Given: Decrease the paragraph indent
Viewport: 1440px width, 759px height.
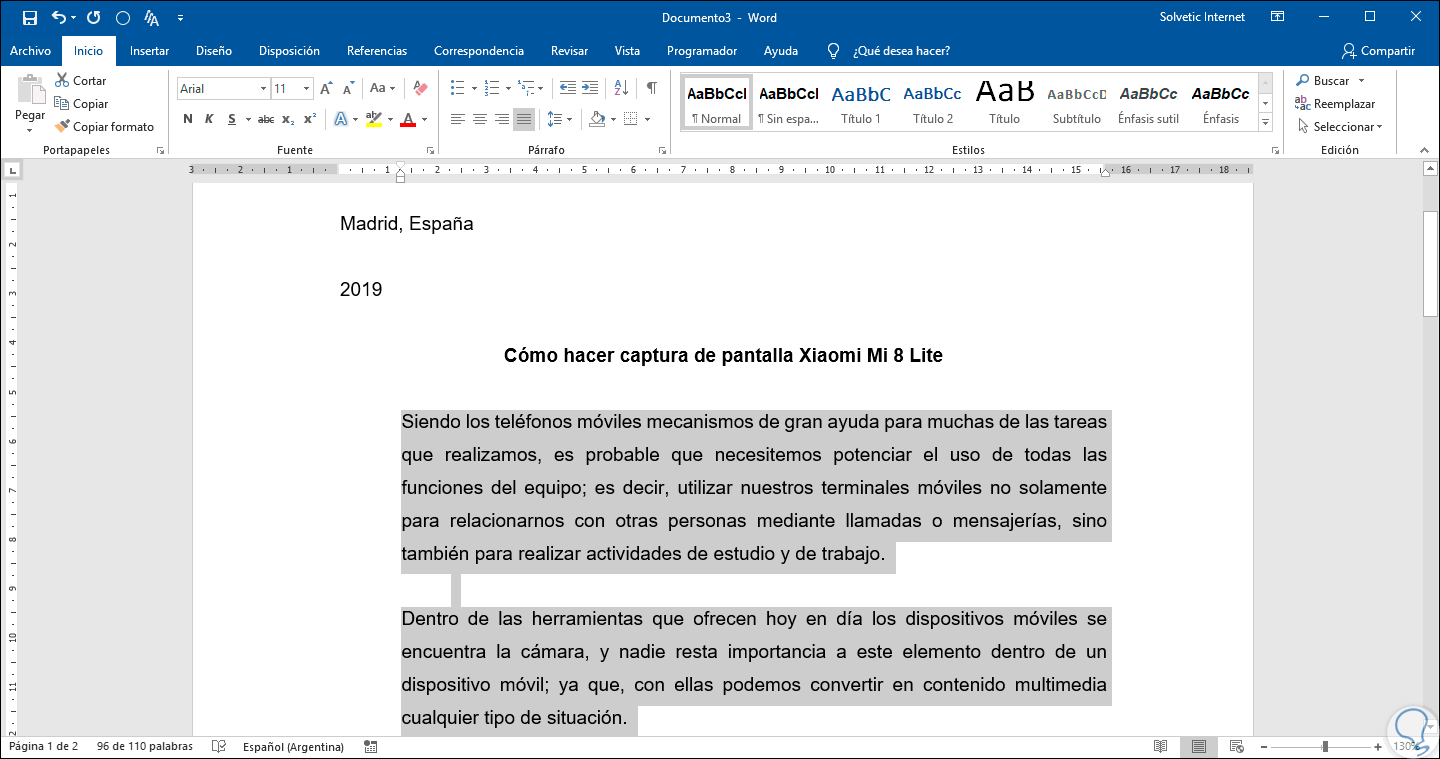Looking at the screenshot, I should click(568, 88).
